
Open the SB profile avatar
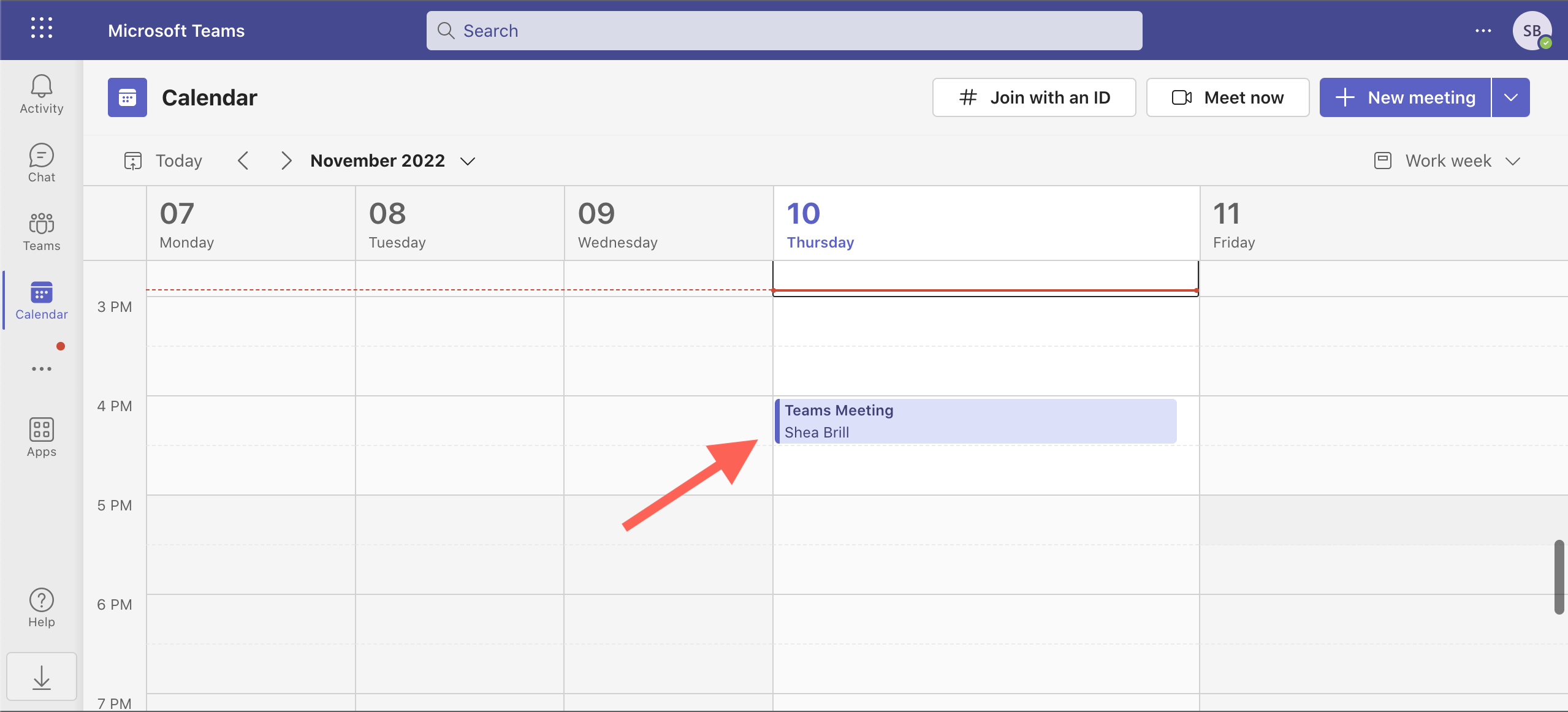click(1532, 31)
